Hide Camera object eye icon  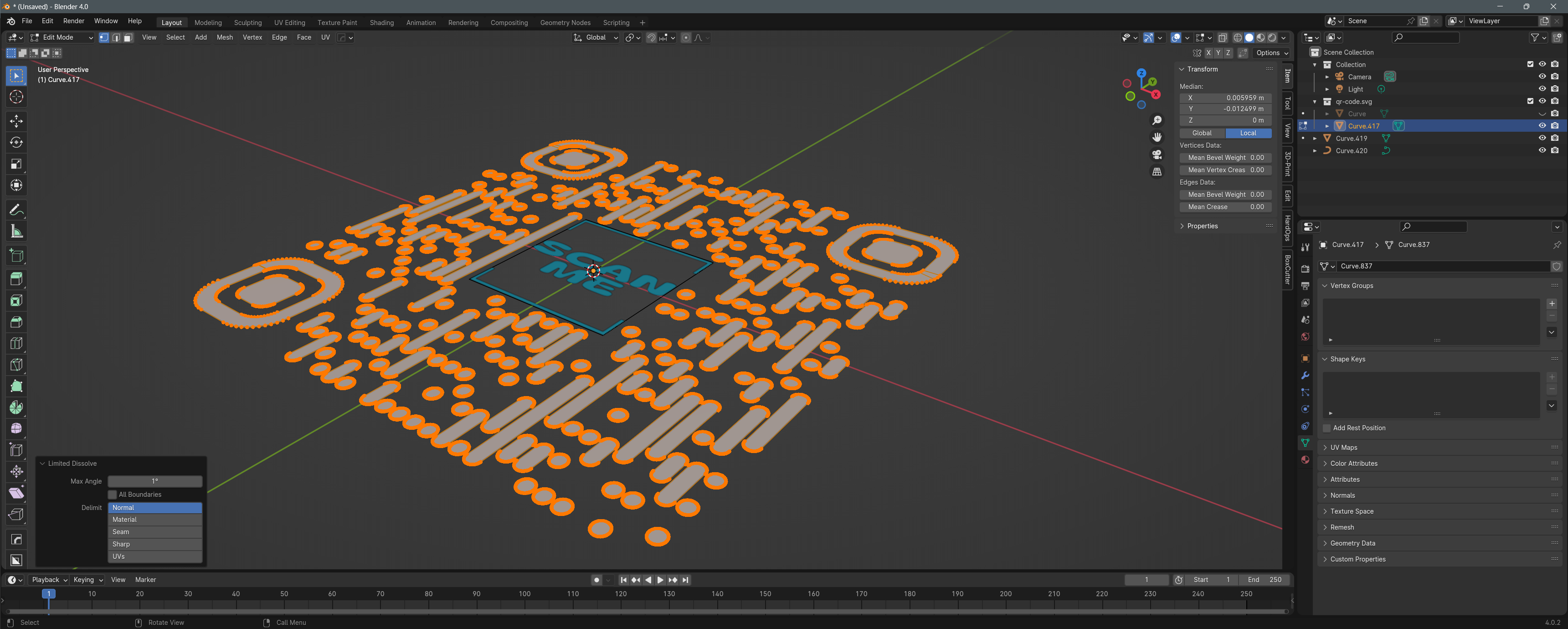tap(1542, 77)
